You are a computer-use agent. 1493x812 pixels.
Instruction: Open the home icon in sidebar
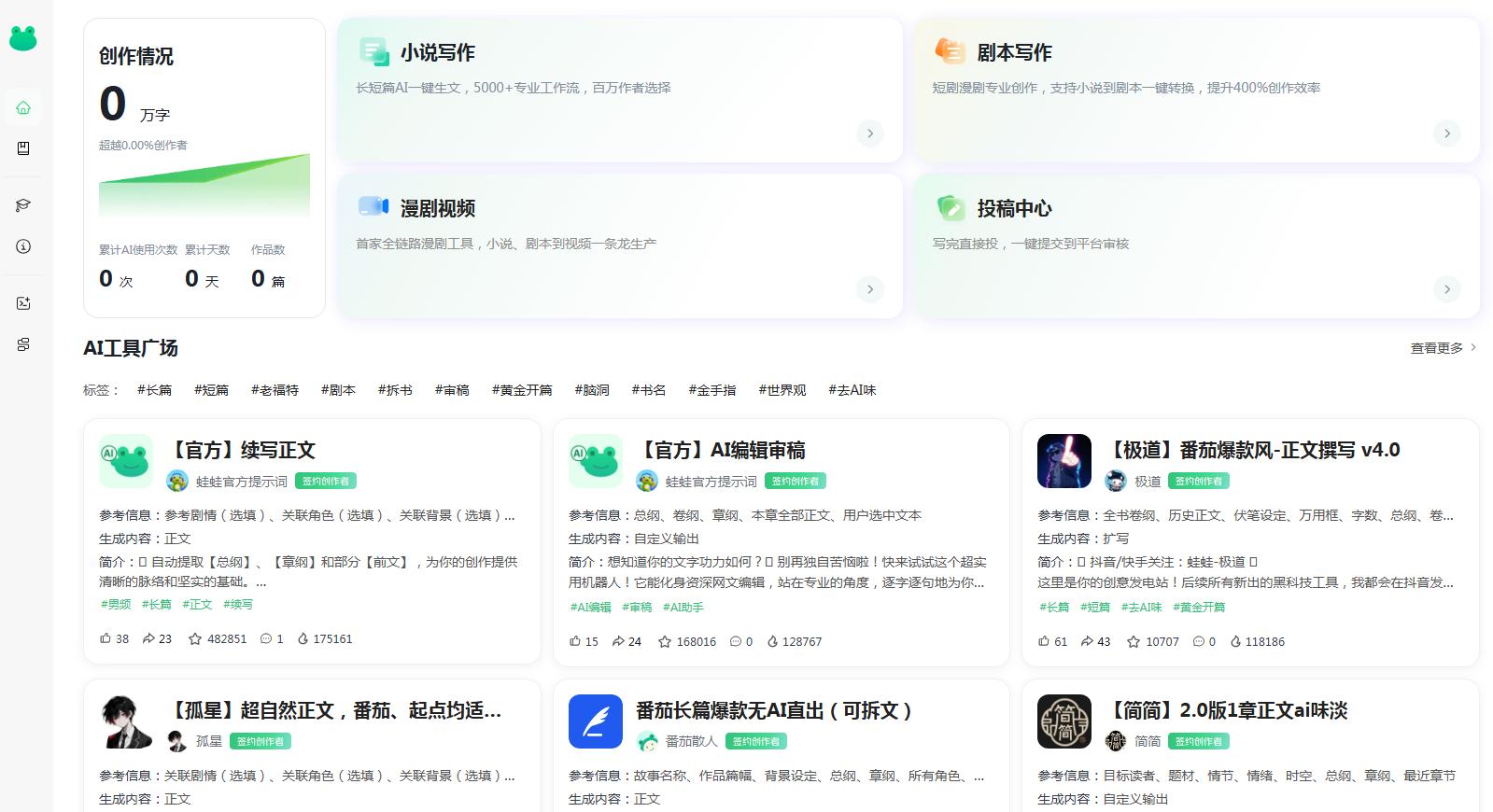tap(23, 107)
